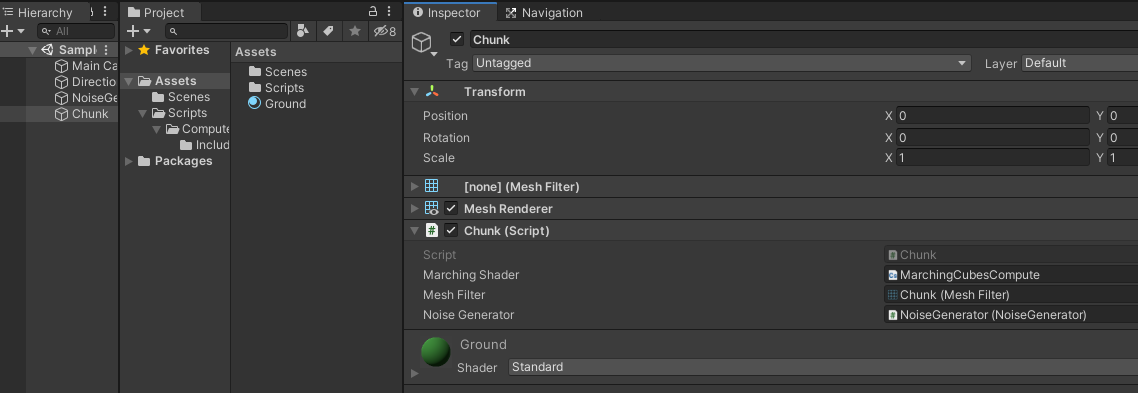Viewport: 1138px width, 393px height.
Task: Expand the Mesh Renderer component arrow
Action: [x=414, y=208]
